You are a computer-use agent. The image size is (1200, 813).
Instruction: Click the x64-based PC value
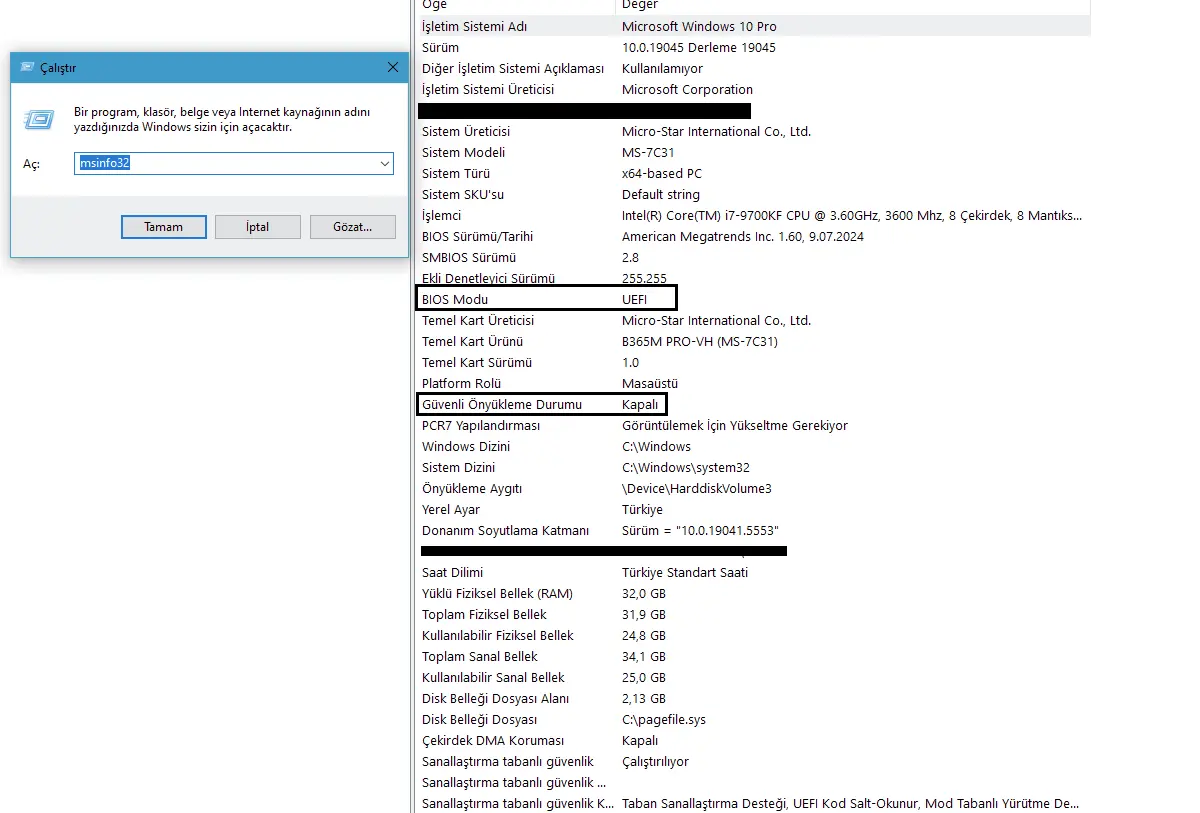tap(661, 173)
